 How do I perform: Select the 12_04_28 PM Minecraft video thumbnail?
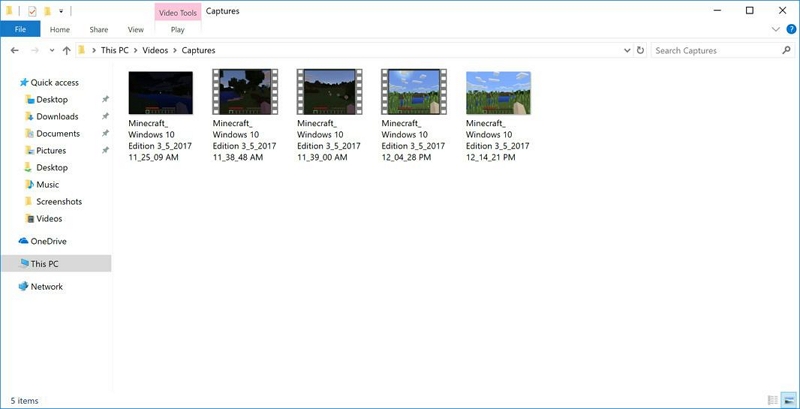[414, 92]
